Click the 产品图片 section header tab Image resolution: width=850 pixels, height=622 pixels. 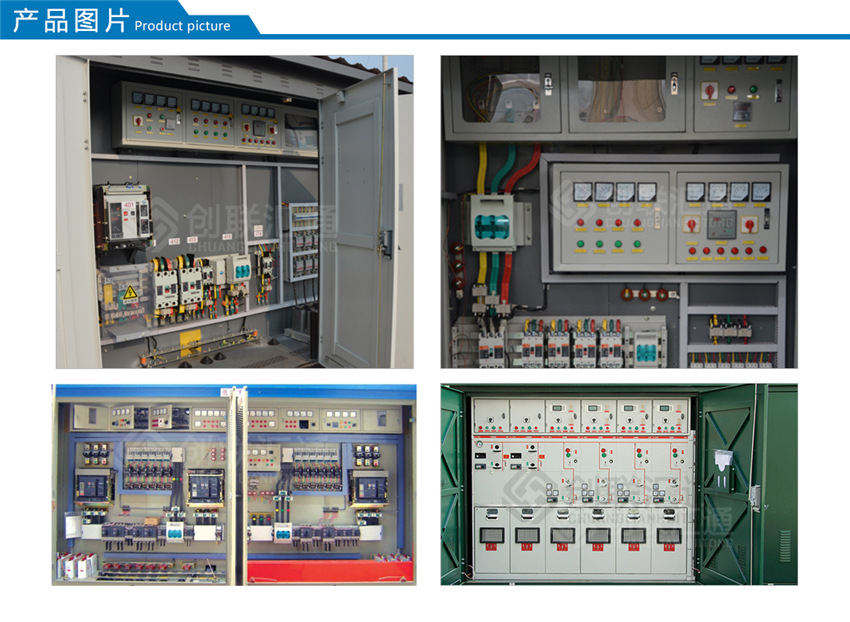(70, 20)
